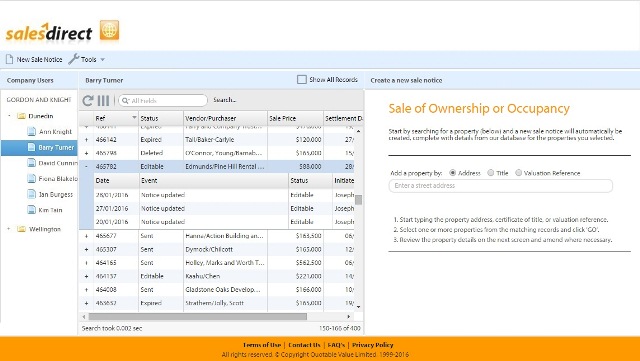Click the magnifier in the All Fields box
Screen dimensions: 640x361
pyautogui.click(x=125, y=100)
